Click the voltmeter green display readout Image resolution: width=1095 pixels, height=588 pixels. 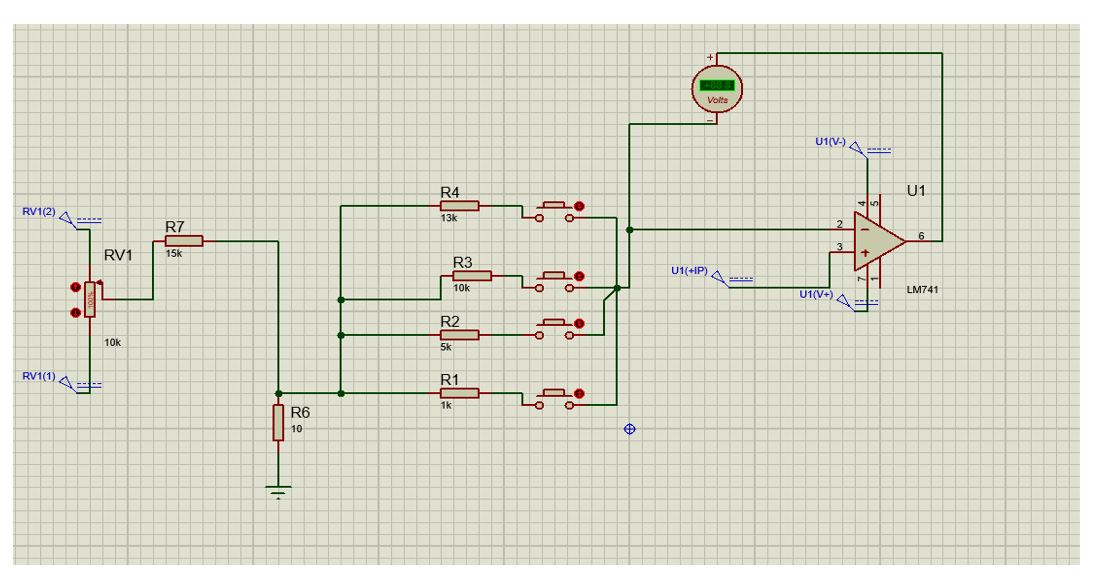[x=717, y=85]
